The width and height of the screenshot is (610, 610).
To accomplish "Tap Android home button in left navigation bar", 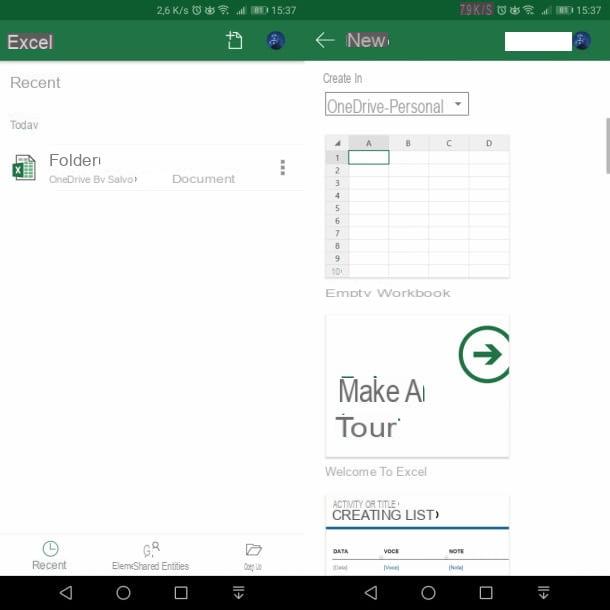I will pyautogui.click(x=123, y=592).
